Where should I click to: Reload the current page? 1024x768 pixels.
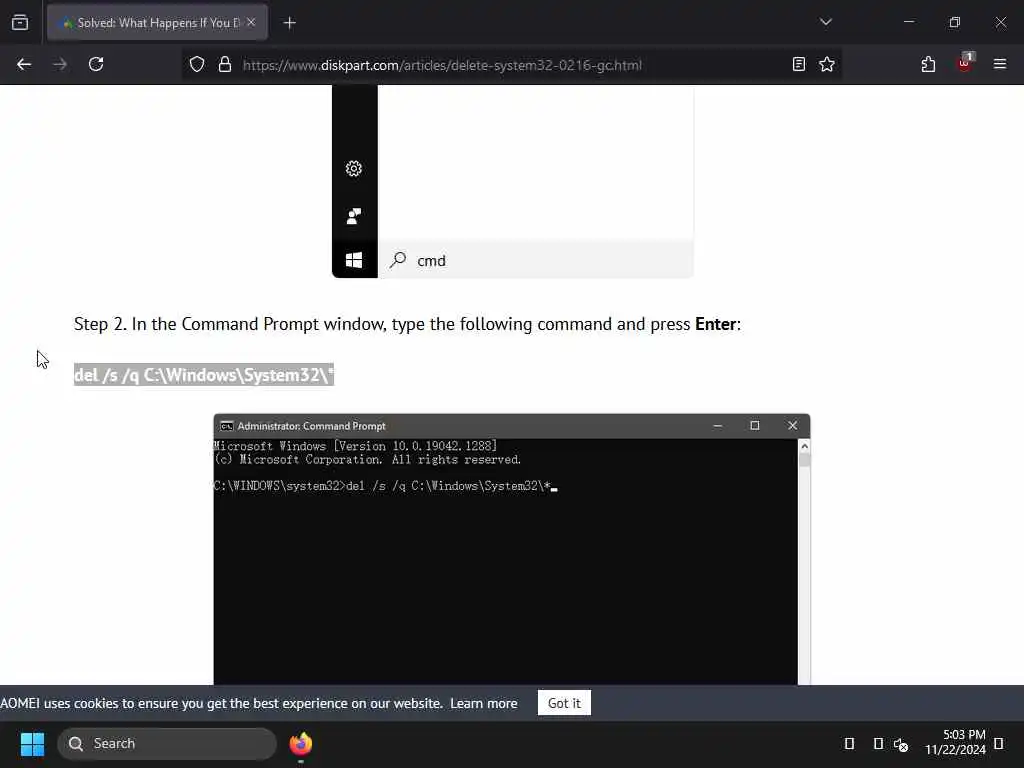point(96,65)
